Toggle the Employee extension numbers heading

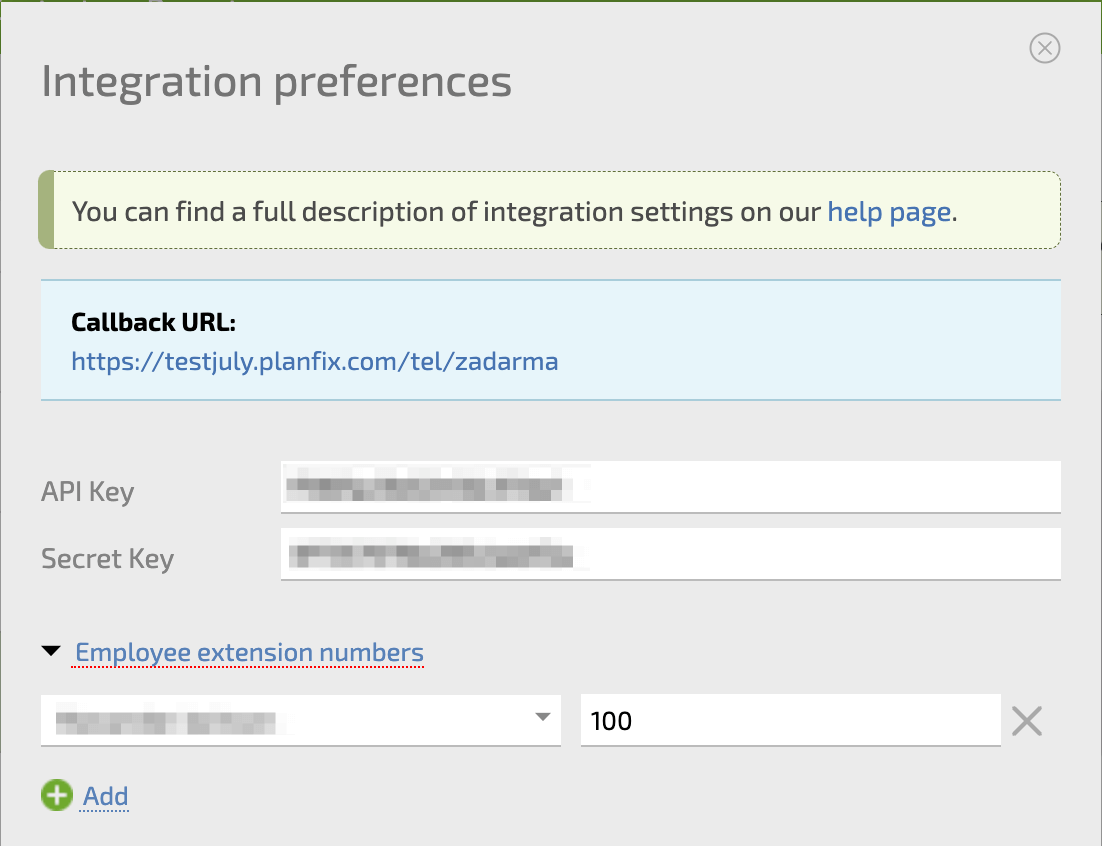[249, 653]
